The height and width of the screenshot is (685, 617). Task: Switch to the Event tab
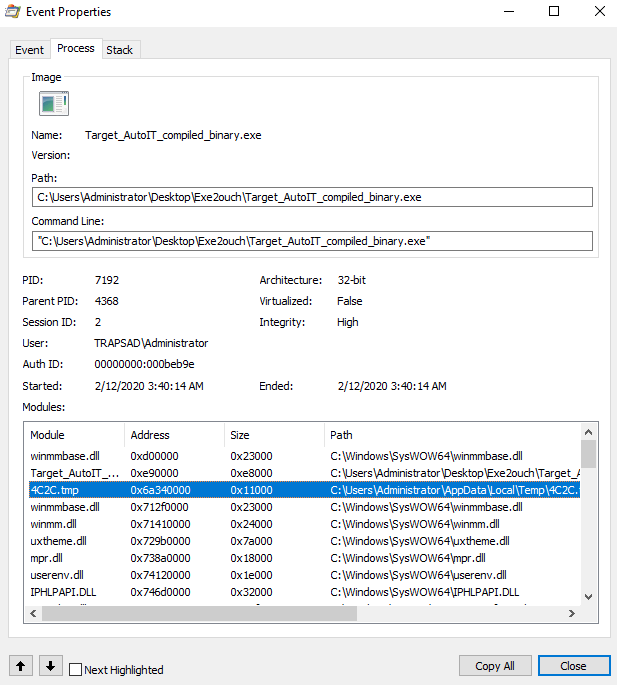29,50
